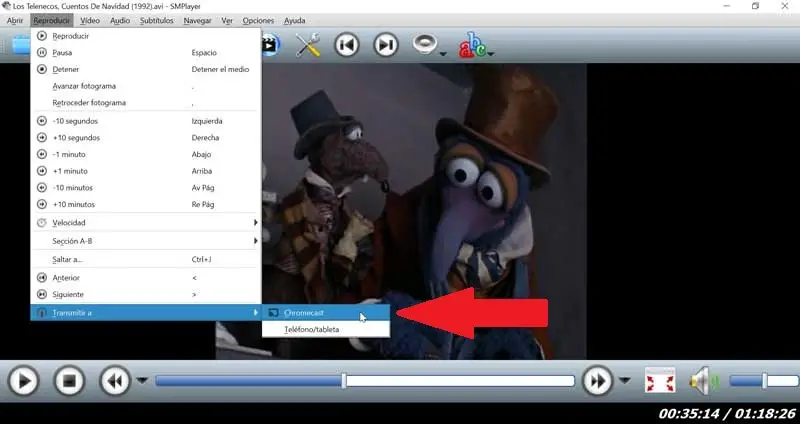Click the seek bar handle
This screenshot has width=800, height=424.
pyautogui.click(x=344, y=381)
